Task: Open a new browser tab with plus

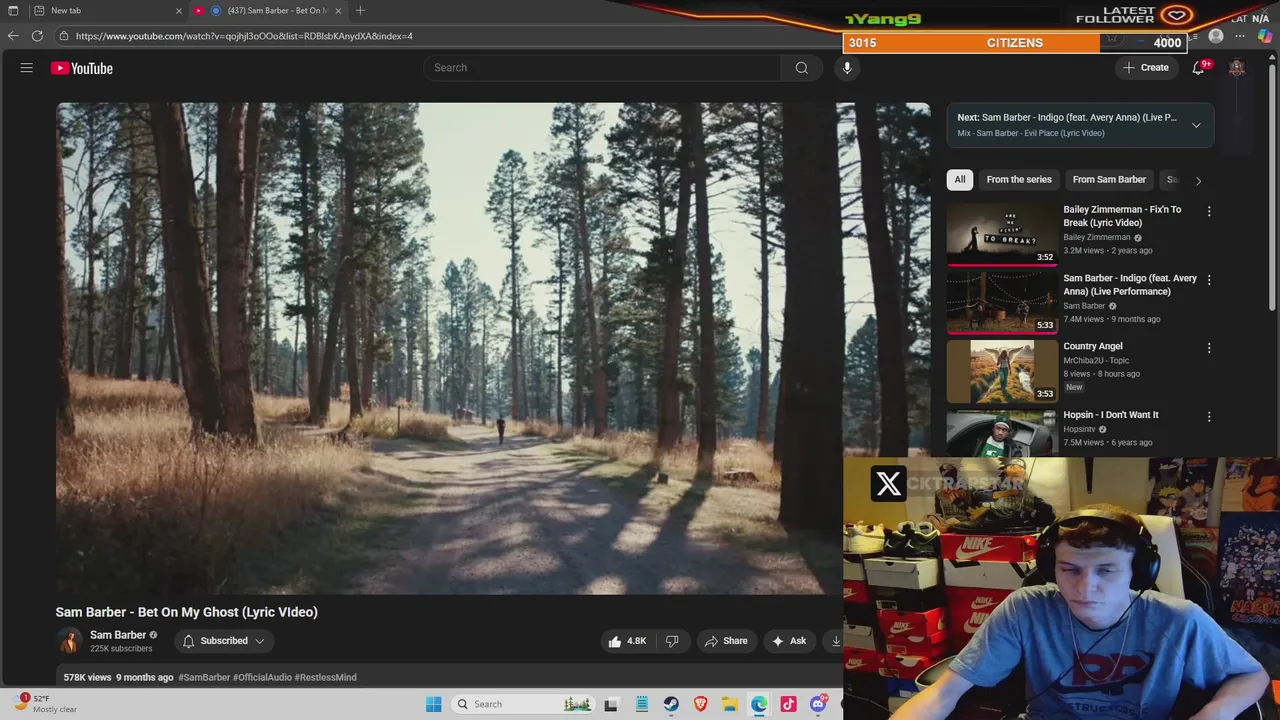Action: 360,10
